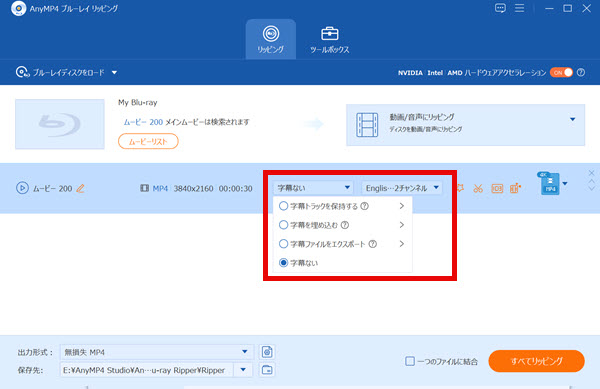Move the movie row down
Image resolution: width=600 pixels, height=389 pixels.
pos(592,188)
